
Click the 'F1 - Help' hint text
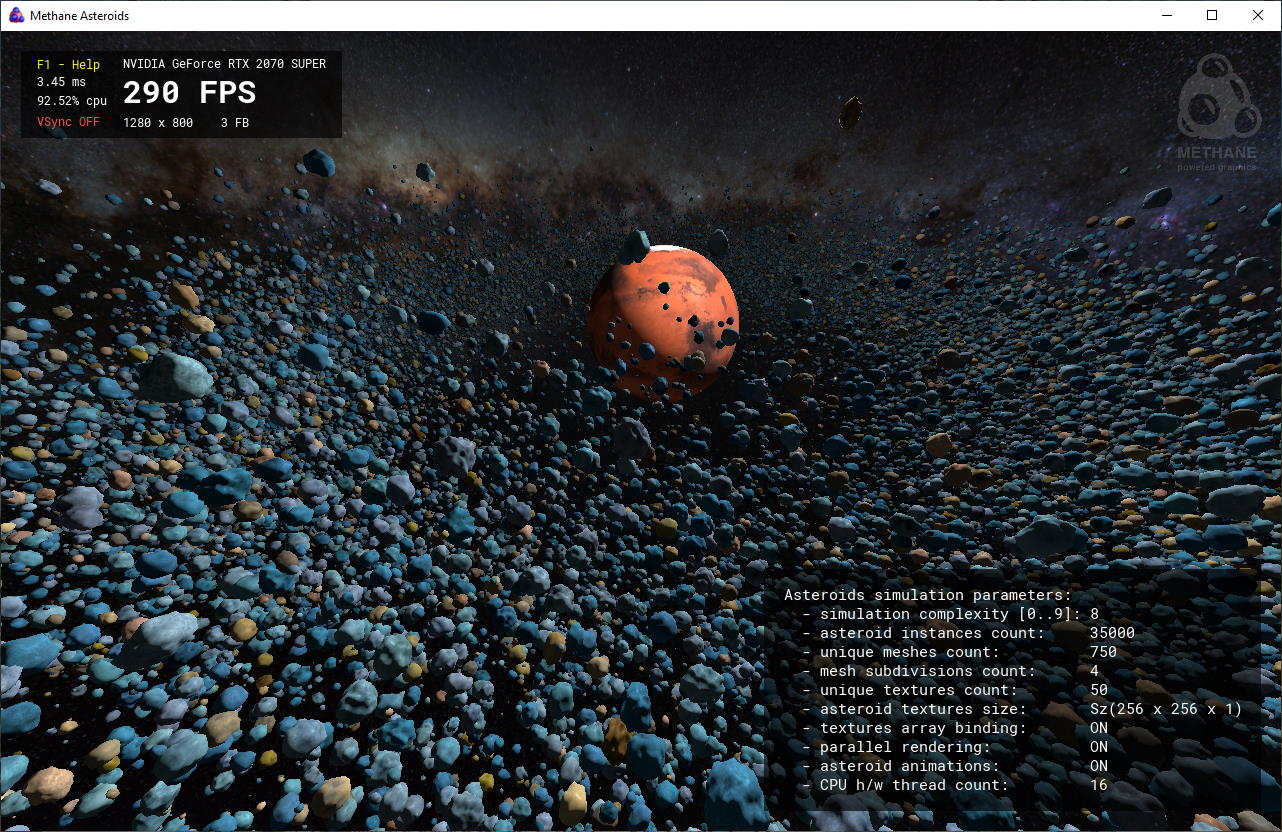point(68,65)
